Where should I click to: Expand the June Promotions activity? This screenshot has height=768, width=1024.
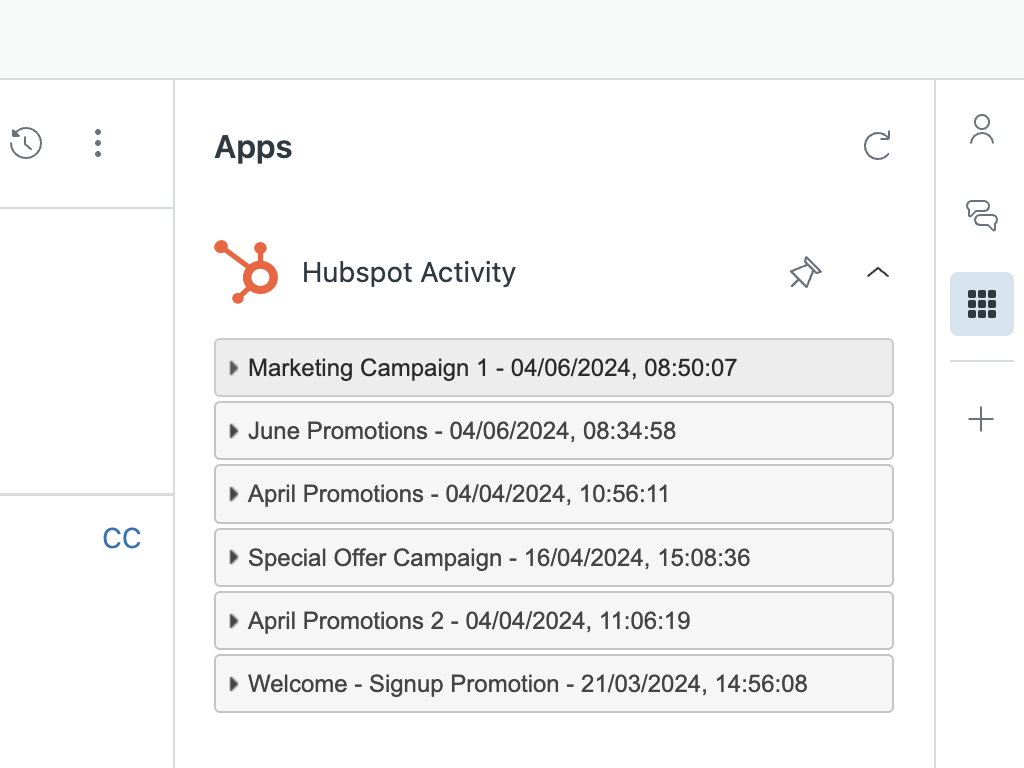tap(233, 431)
